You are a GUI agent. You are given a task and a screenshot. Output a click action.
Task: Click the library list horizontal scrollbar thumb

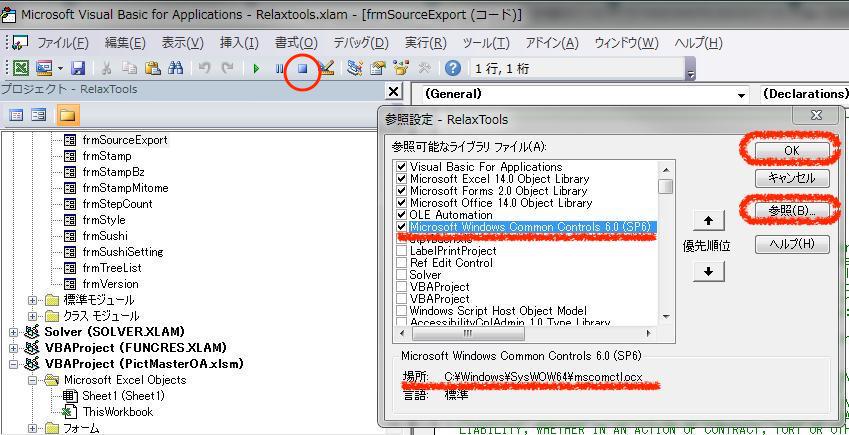coord(469,333)
